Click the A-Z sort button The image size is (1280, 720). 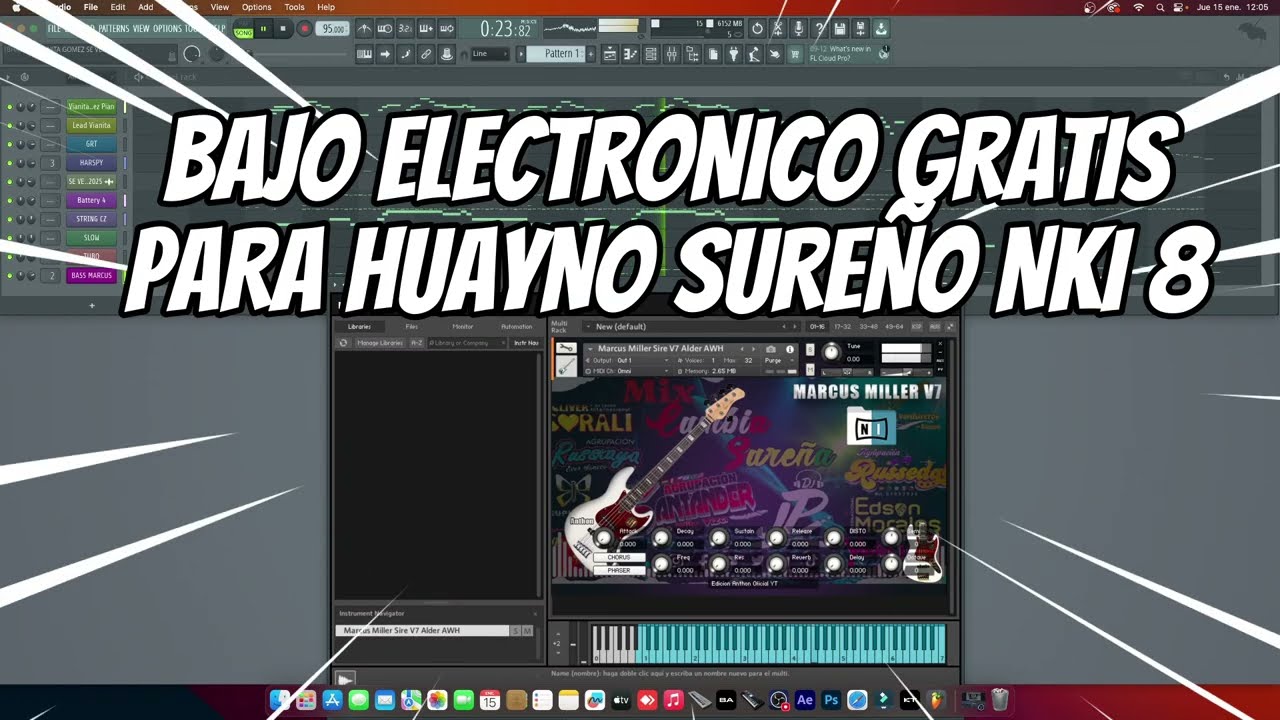coord(416,343)
